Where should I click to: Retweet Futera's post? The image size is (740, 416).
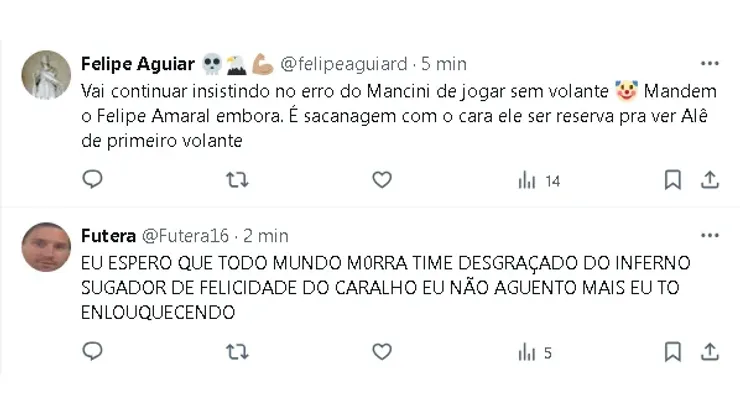click(237, 352)
